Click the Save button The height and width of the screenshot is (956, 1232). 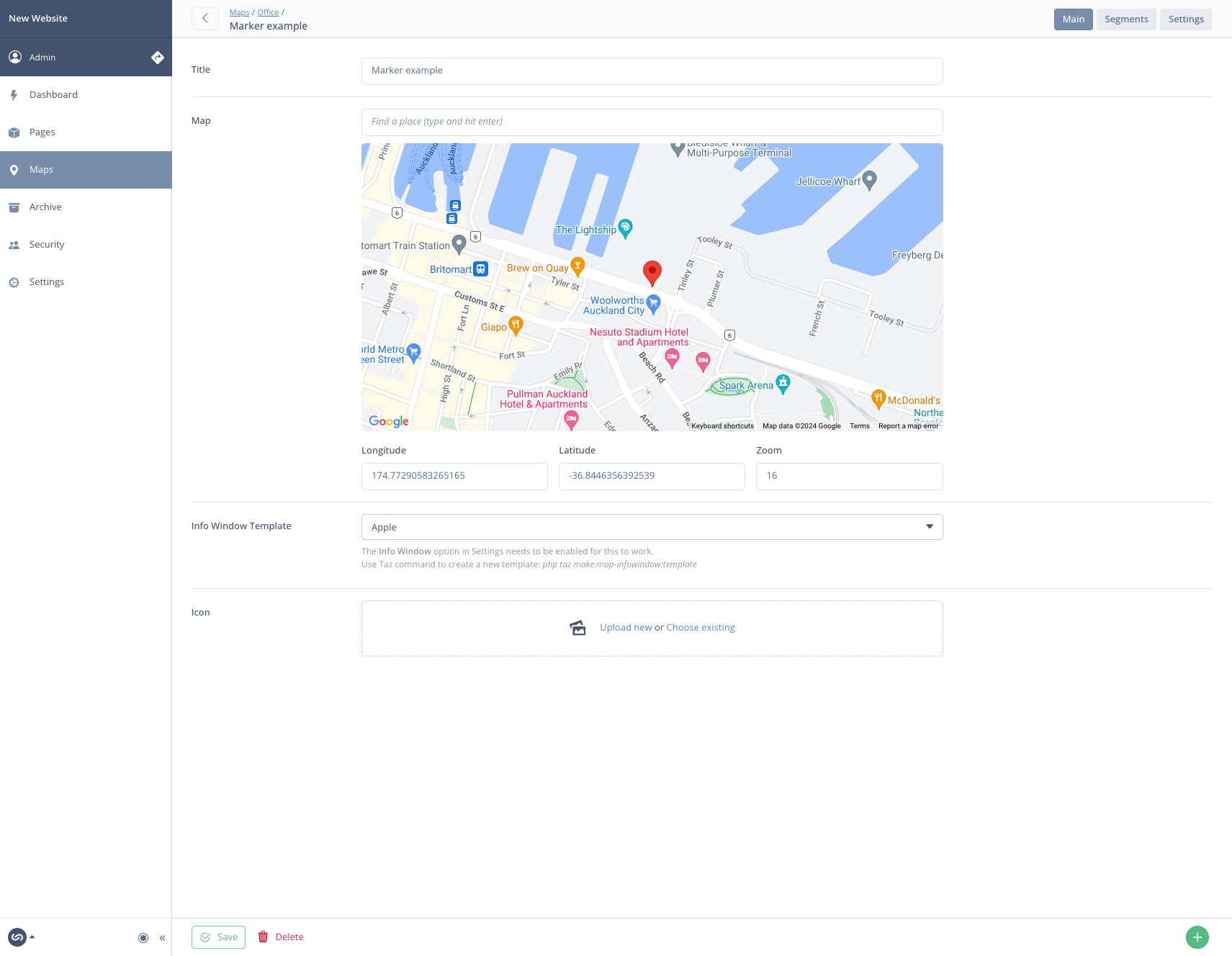[x=218, y=937]
